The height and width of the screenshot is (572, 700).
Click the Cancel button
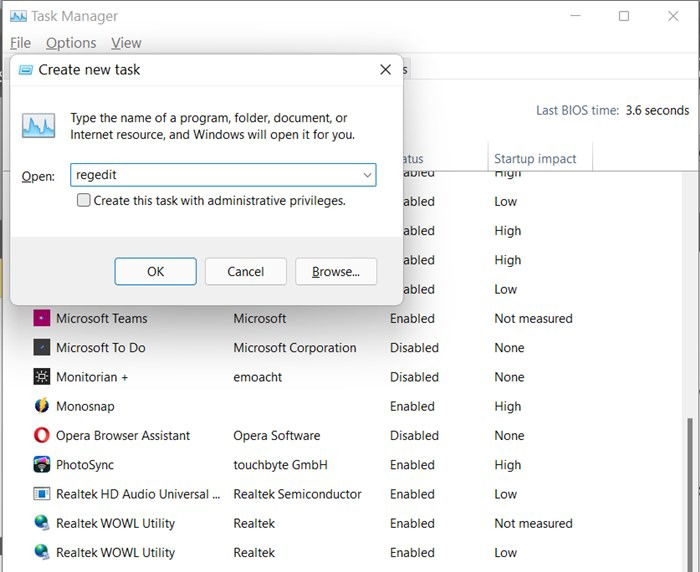point(246,271)
